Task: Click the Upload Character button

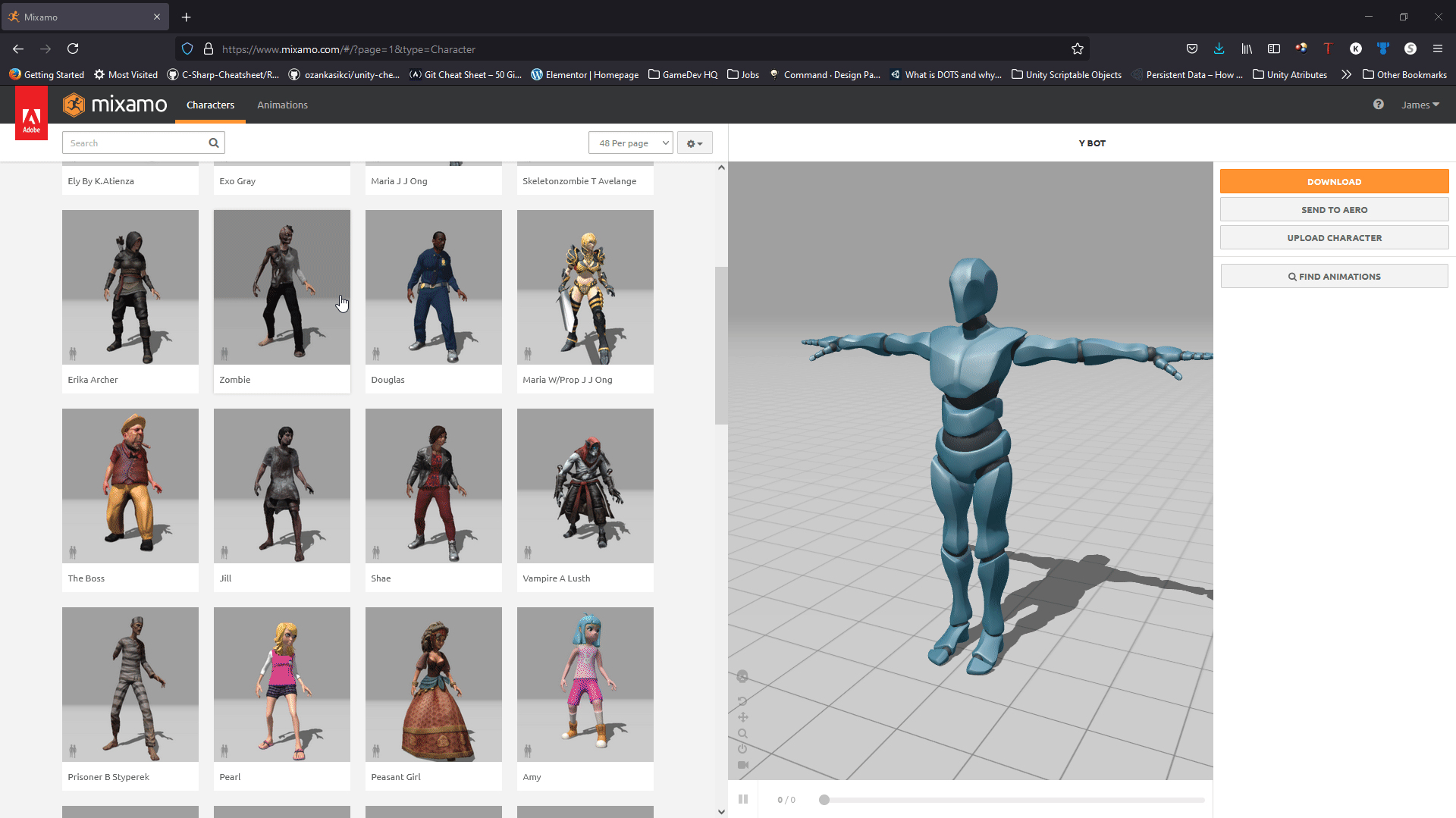Action: tap(1334, 238)
